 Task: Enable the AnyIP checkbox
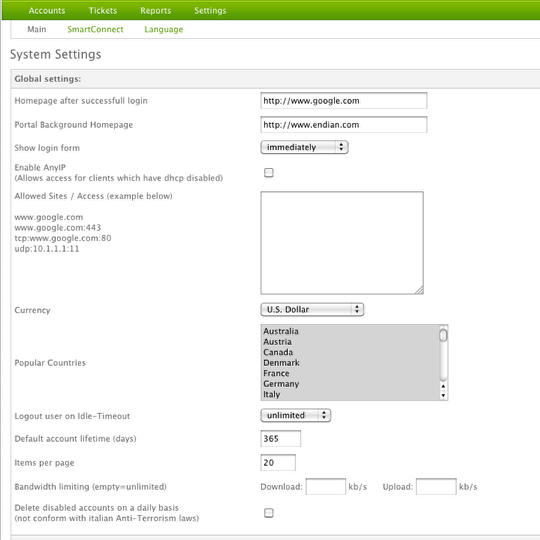(269, 173)
